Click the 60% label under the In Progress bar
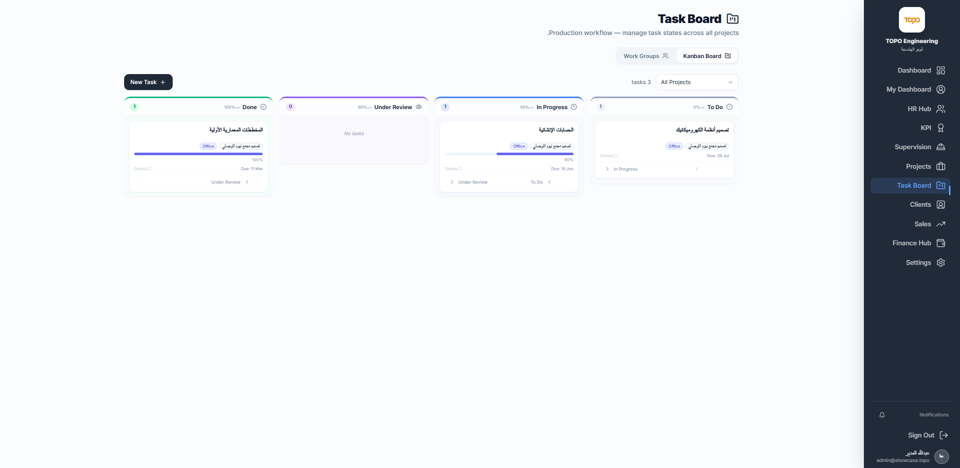This screenshot has width=960, height=468. click(x=569, y=160)
